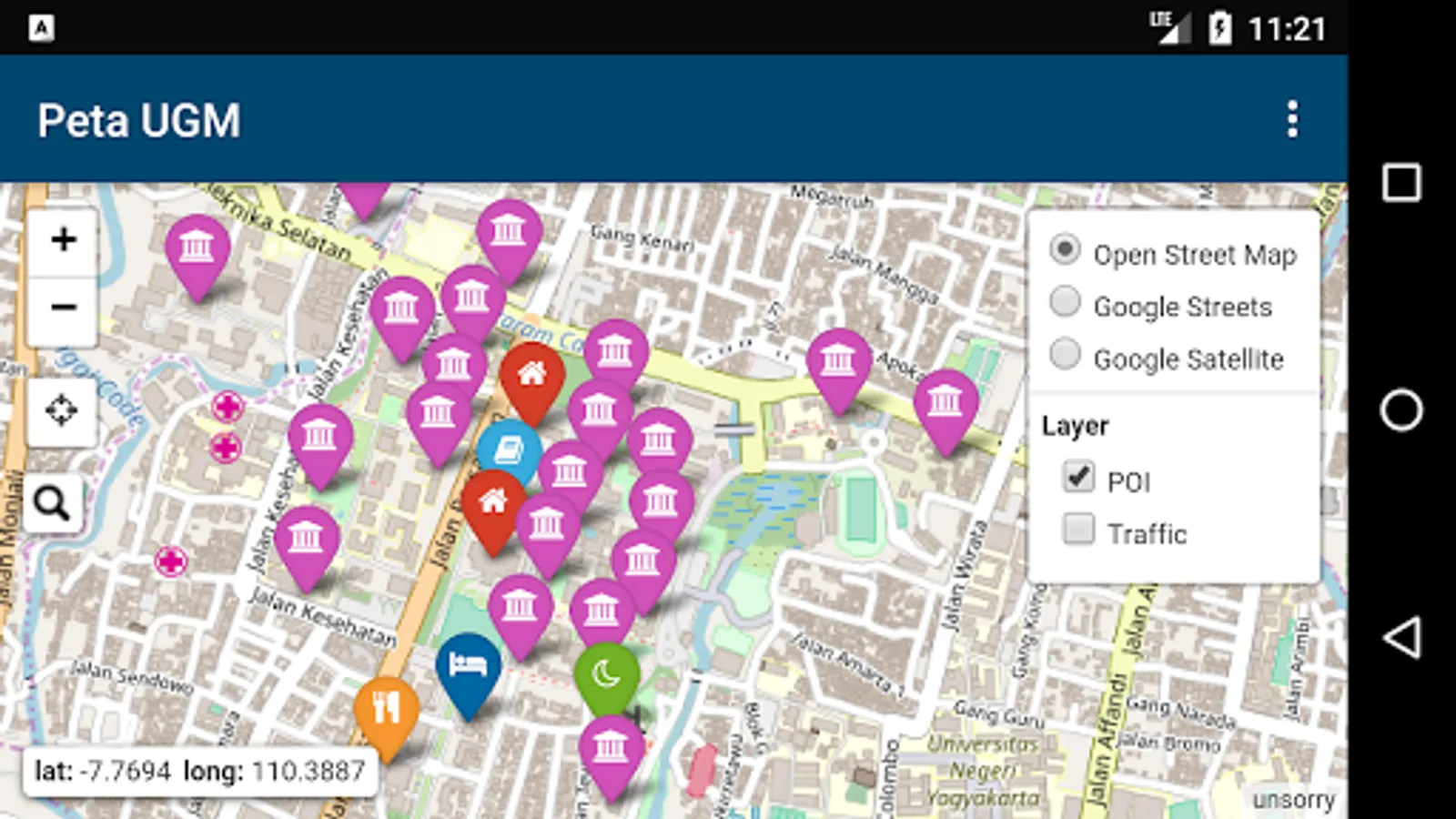Tap the Peta UGM app title

(139, 120)
